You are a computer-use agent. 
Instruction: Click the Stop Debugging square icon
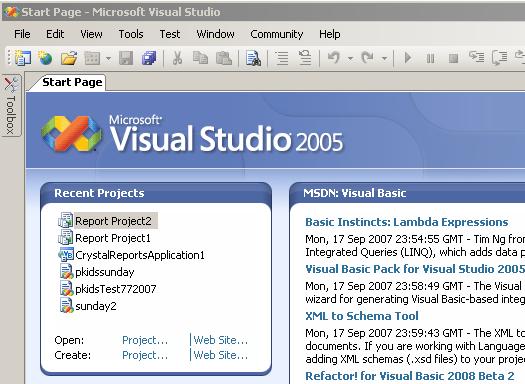(453, 59)
